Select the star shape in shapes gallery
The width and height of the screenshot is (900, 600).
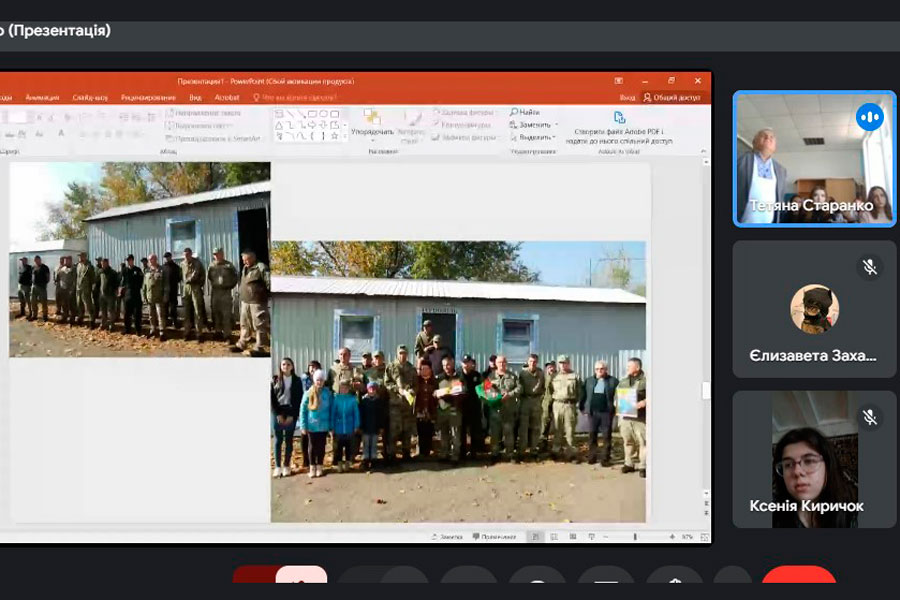[334, 136]
